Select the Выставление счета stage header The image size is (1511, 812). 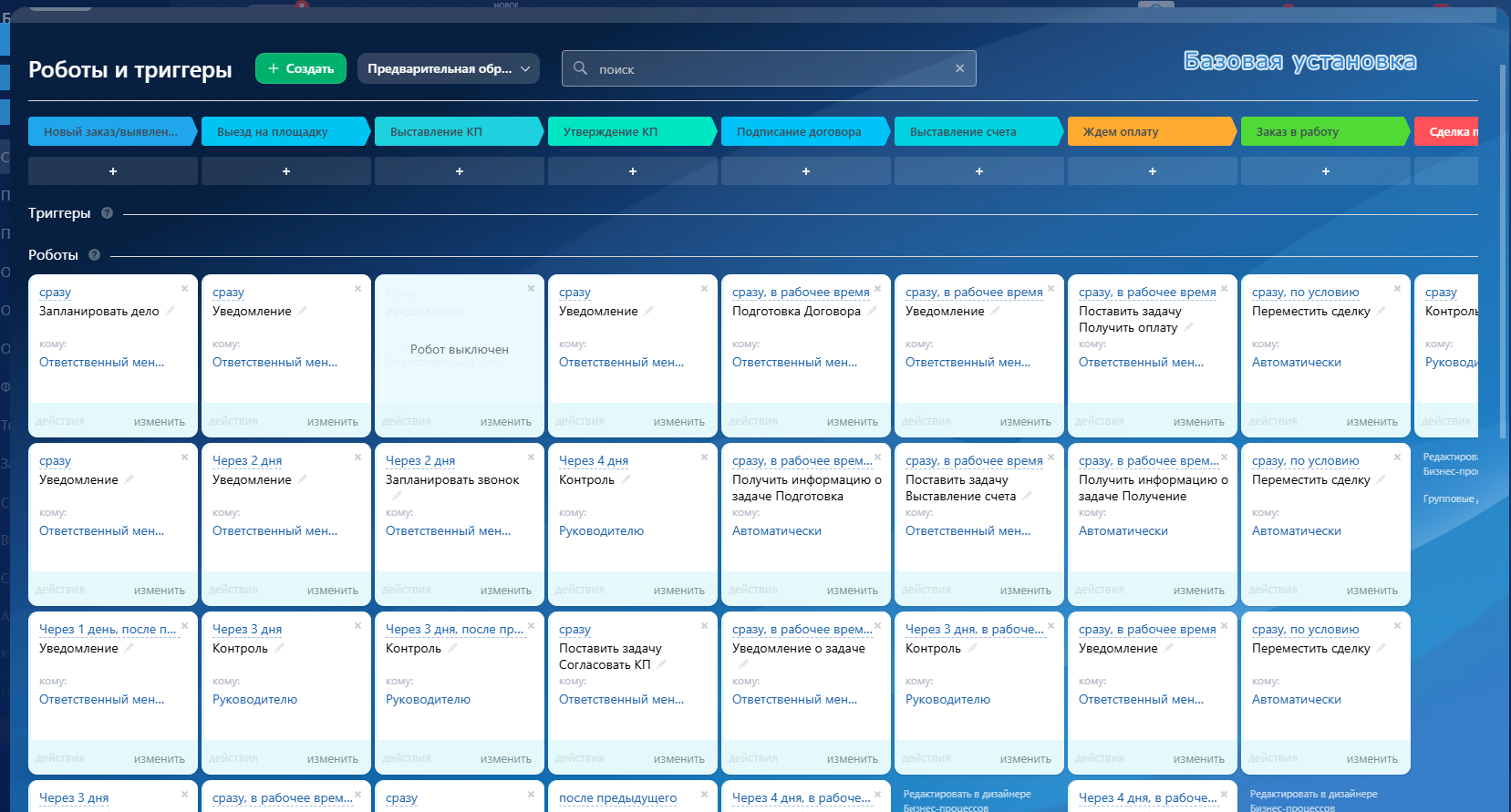tap(978, 131)
